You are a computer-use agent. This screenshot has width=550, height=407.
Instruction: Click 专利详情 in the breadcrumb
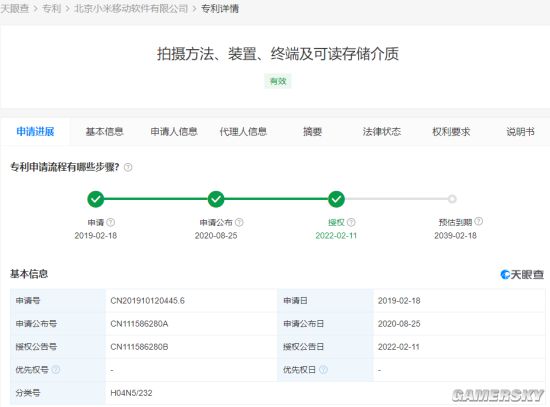[220, 8]
